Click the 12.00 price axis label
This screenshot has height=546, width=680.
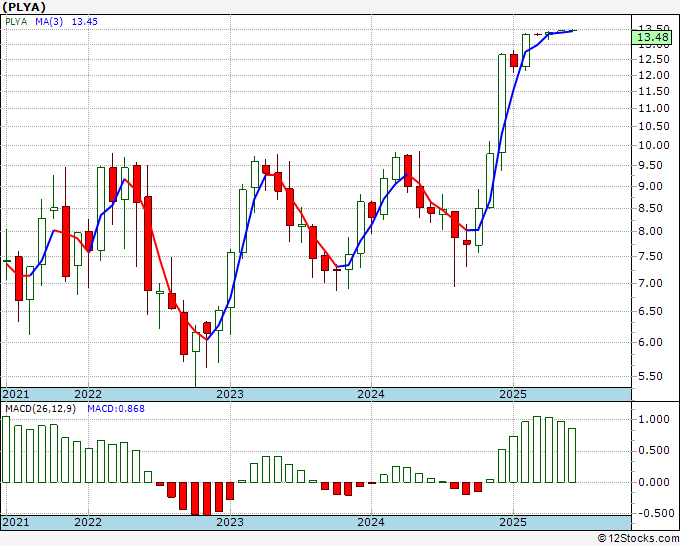pos(654,75)
